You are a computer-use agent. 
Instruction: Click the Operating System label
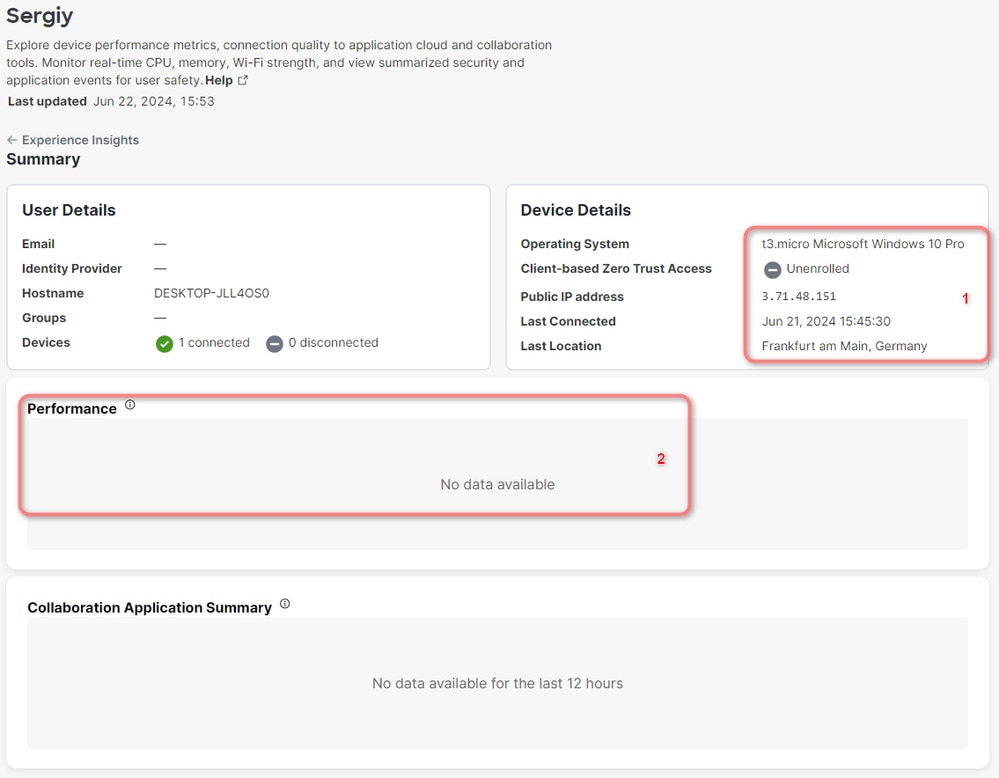click(575, 244)
